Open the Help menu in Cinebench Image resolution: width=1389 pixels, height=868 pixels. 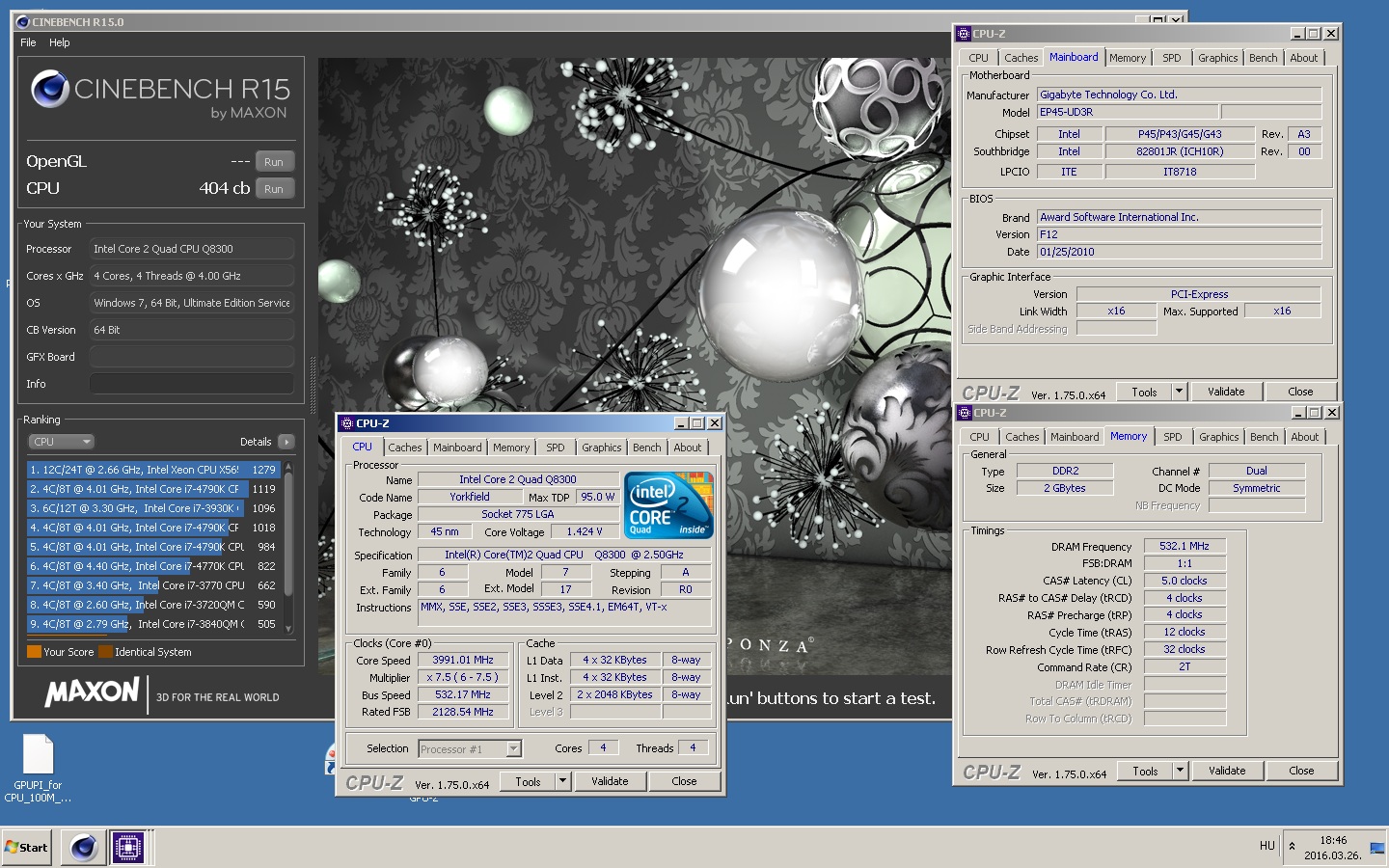(60, 42)
